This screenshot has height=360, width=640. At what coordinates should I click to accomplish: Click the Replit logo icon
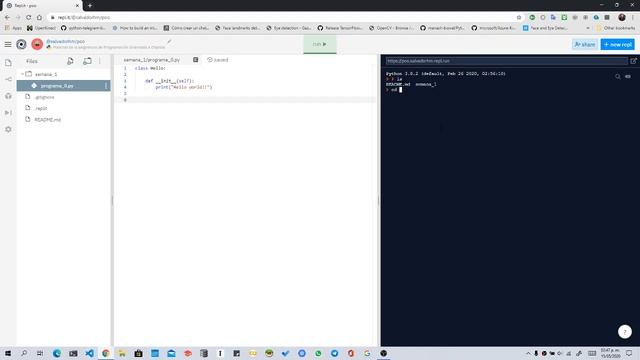[x=21, y=44]
